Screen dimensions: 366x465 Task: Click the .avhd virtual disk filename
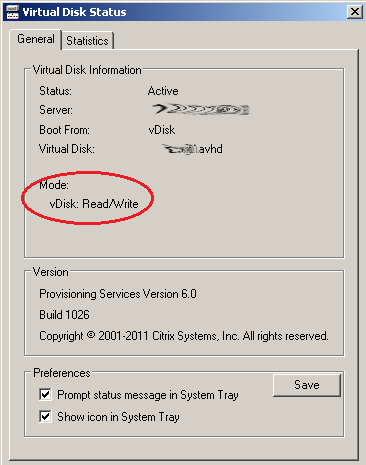(192, 149)
